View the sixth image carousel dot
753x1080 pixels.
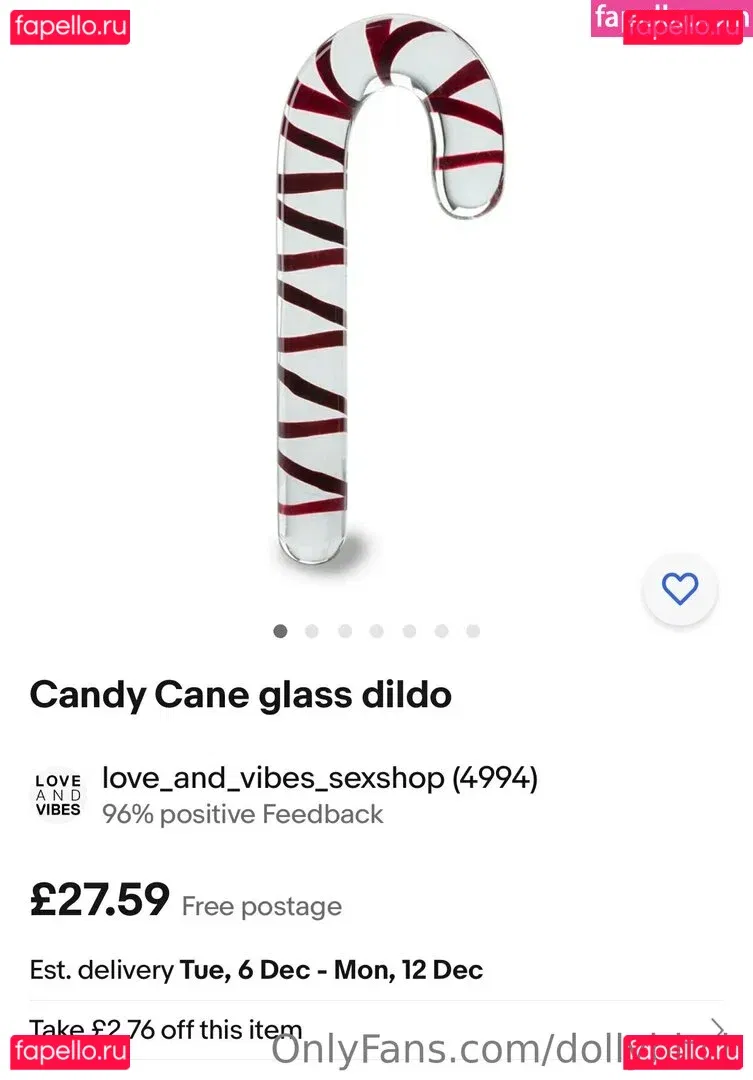point(441,631)
